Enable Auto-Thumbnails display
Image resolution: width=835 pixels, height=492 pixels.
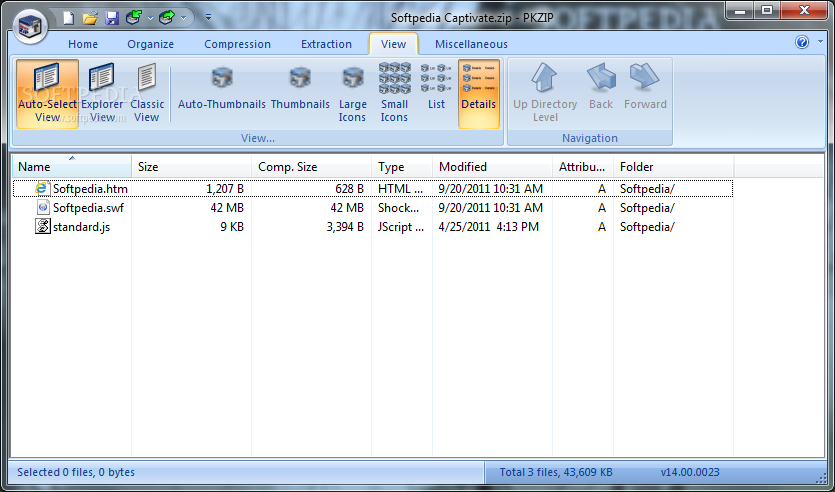pos(222,88)
